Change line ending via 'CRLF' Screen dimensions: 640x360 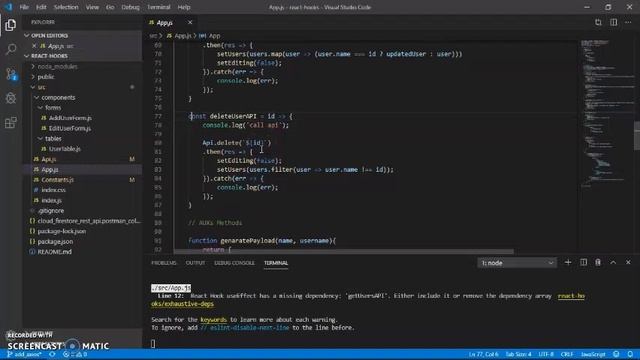(x=567, y=354)
